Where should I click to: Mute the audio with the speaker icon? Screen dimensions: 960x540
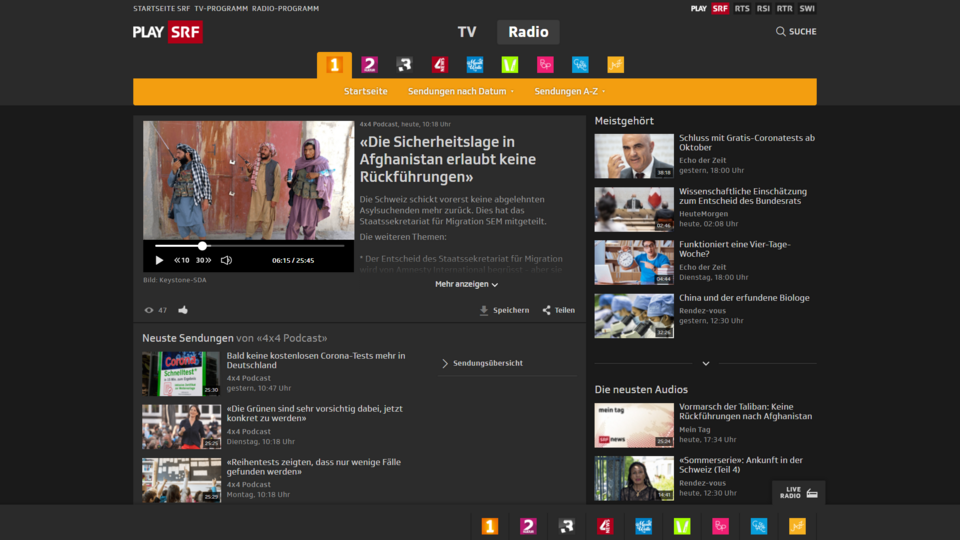[x=226, y=260]
